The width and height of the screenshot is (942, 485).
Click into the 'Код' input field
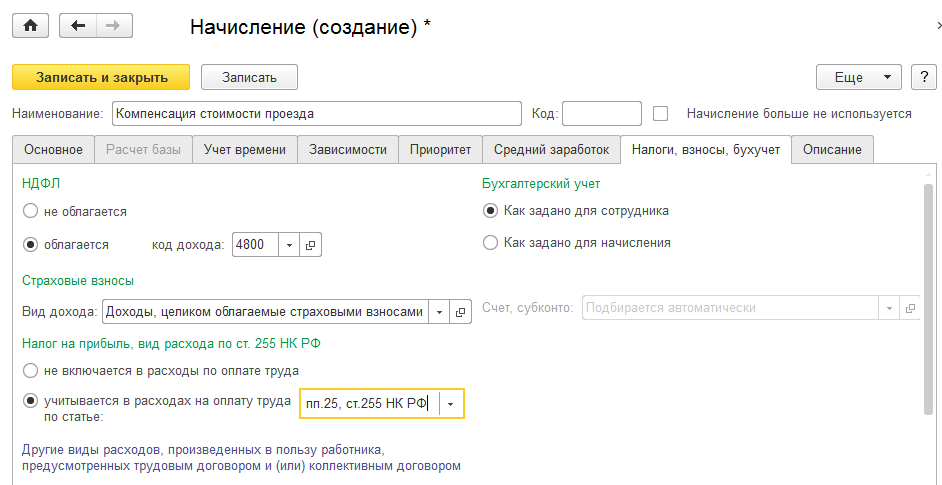602,113
